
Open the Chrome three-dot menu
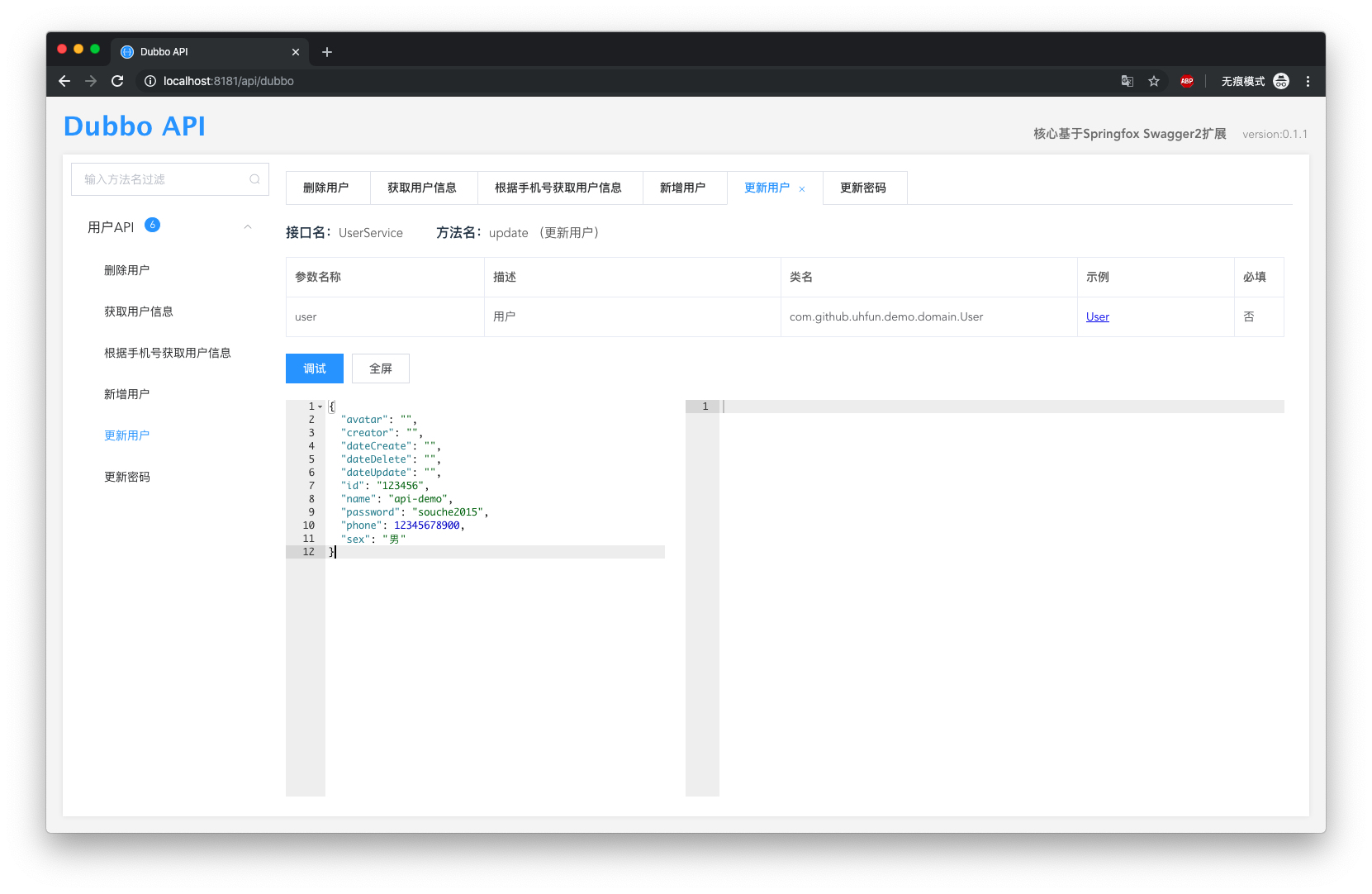[x=1308, y=81]
